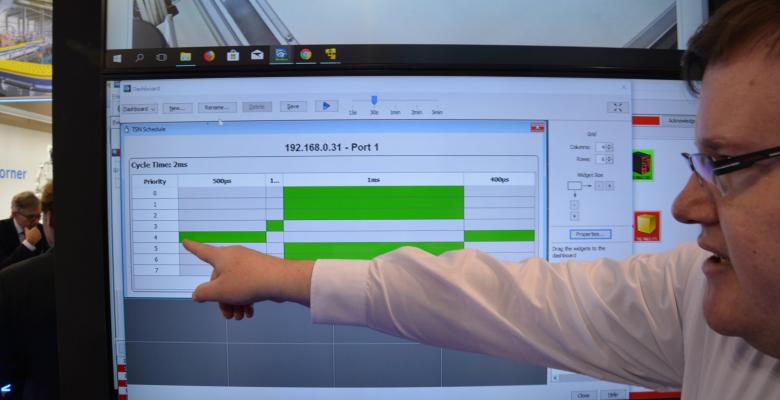Viewport: 780px width, 400px height.
Task: Open the Mail app from the taskbar
Action: click(x=257, y=55)
